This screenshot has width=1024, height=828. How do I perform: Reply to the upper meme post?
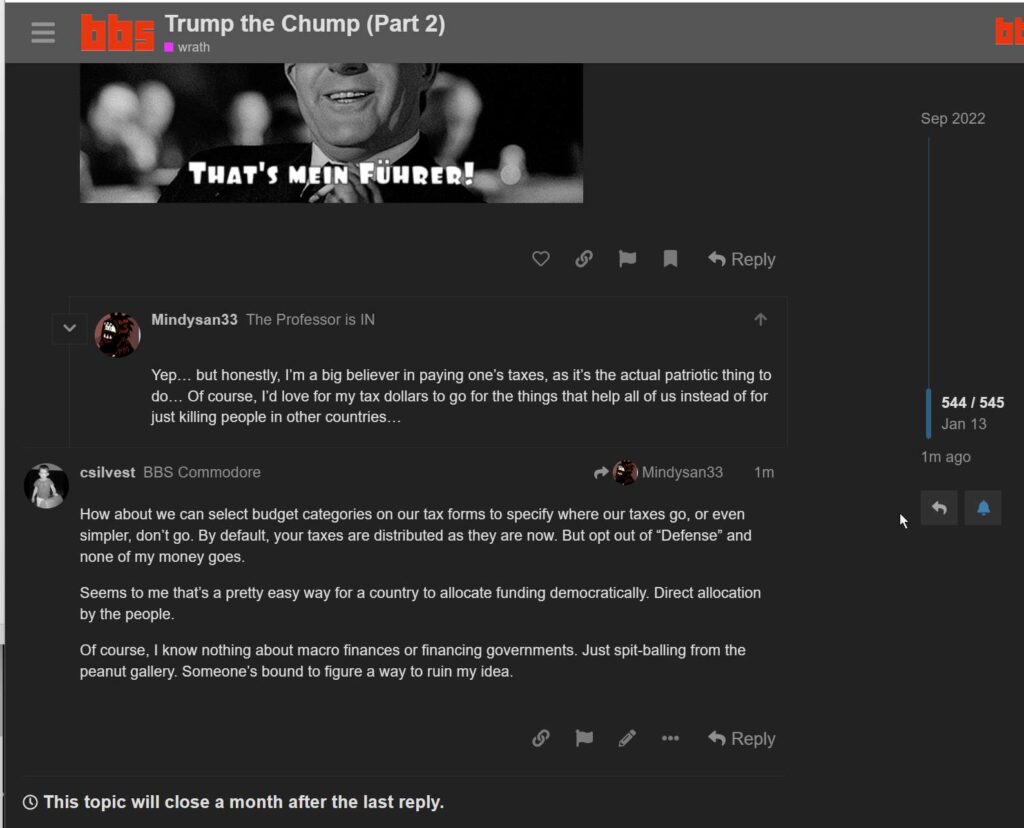[742, 259]
